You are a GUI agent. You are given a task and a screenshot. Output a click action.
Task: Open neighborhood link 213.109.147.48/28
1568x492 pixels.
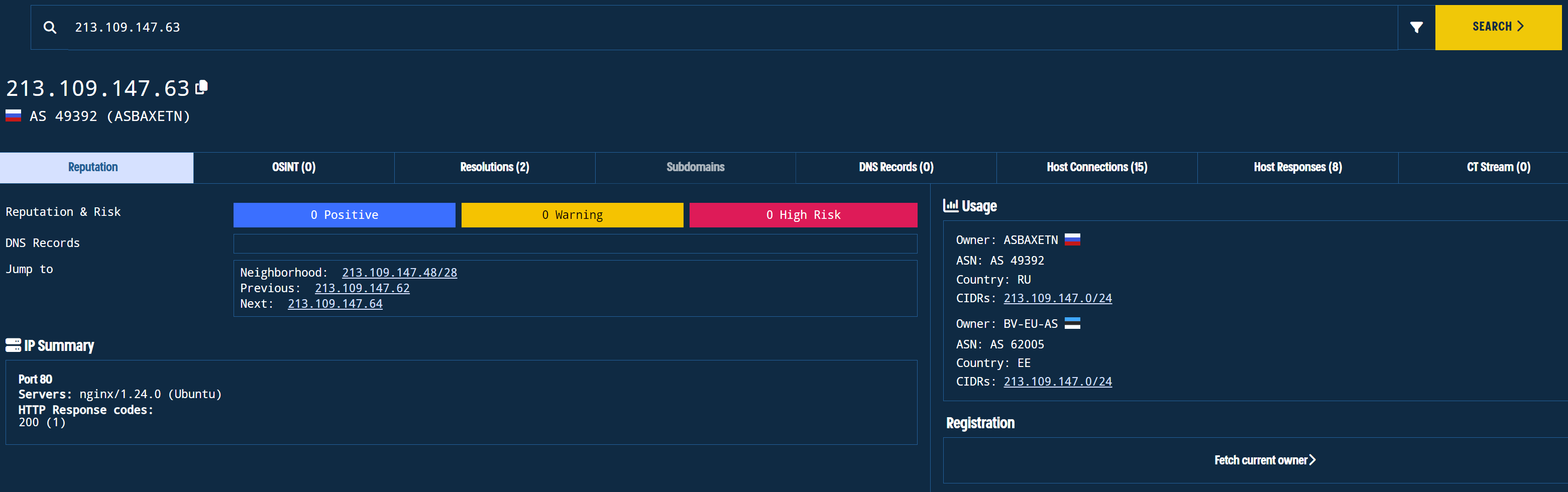point(399,273)
